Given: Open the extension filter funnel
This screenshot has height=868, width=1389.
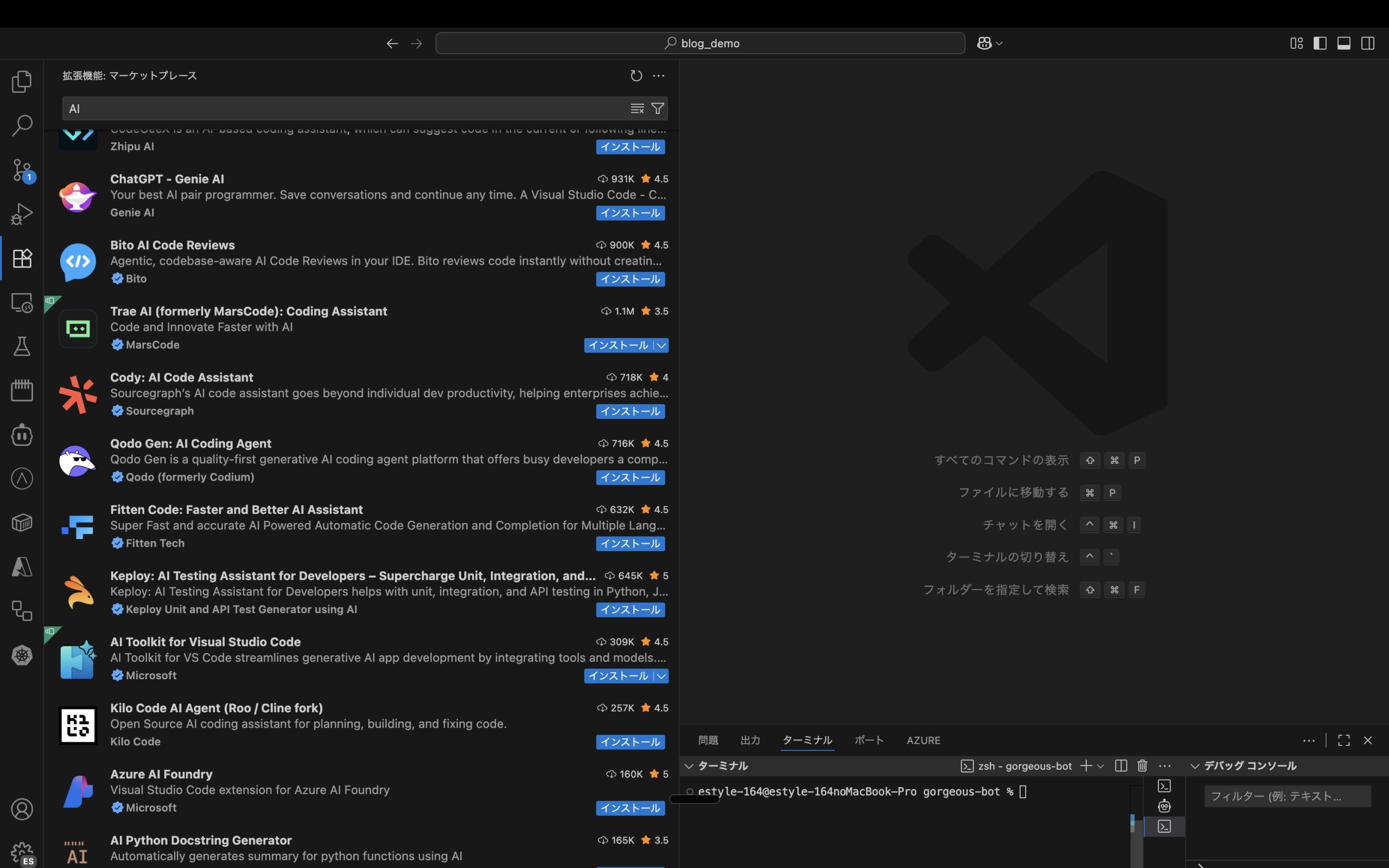Looking at the screenshot, I should [x=658, y=108].
